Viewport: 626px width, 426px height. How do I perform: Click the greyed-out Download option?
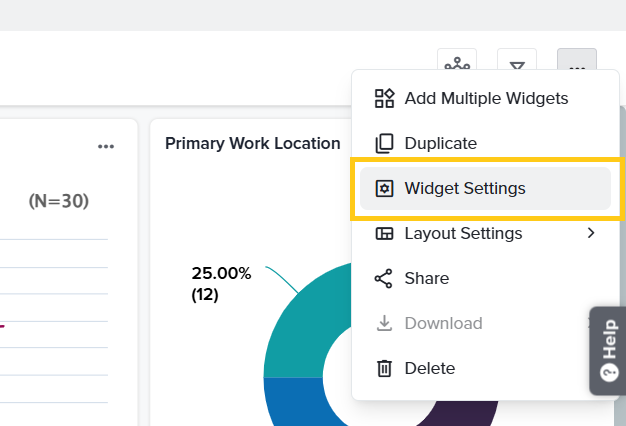tap(443, 323)
